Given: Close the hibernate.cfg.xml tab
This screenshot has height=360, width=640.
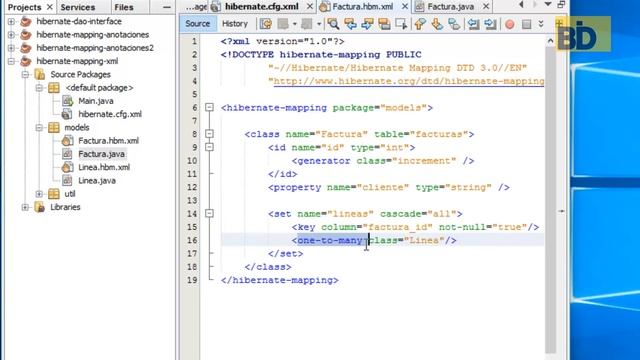Looking at the screenshot, I should 310,7.
